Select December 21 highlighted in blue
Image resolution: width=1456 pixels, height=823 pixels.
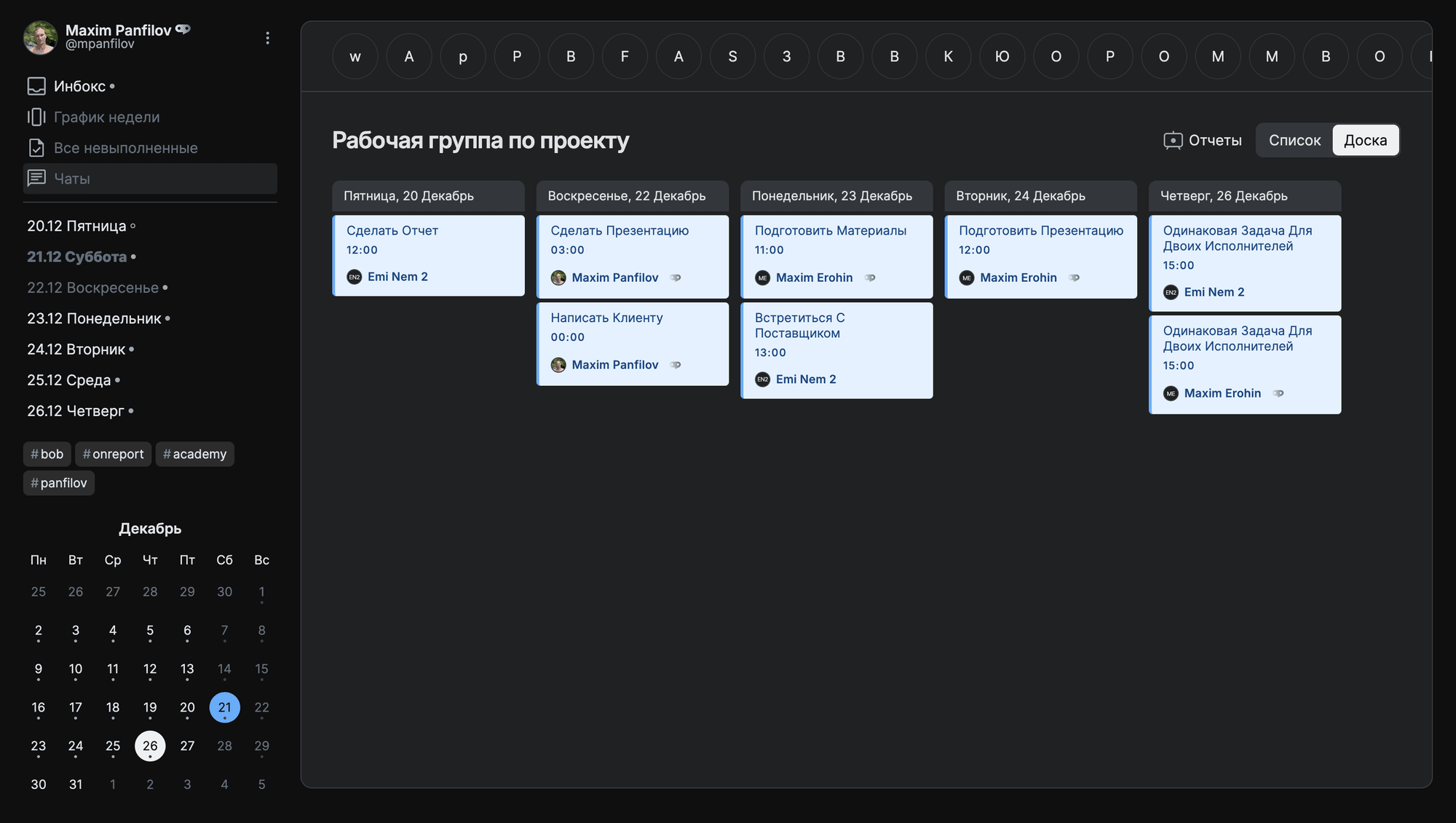[224, 707]
